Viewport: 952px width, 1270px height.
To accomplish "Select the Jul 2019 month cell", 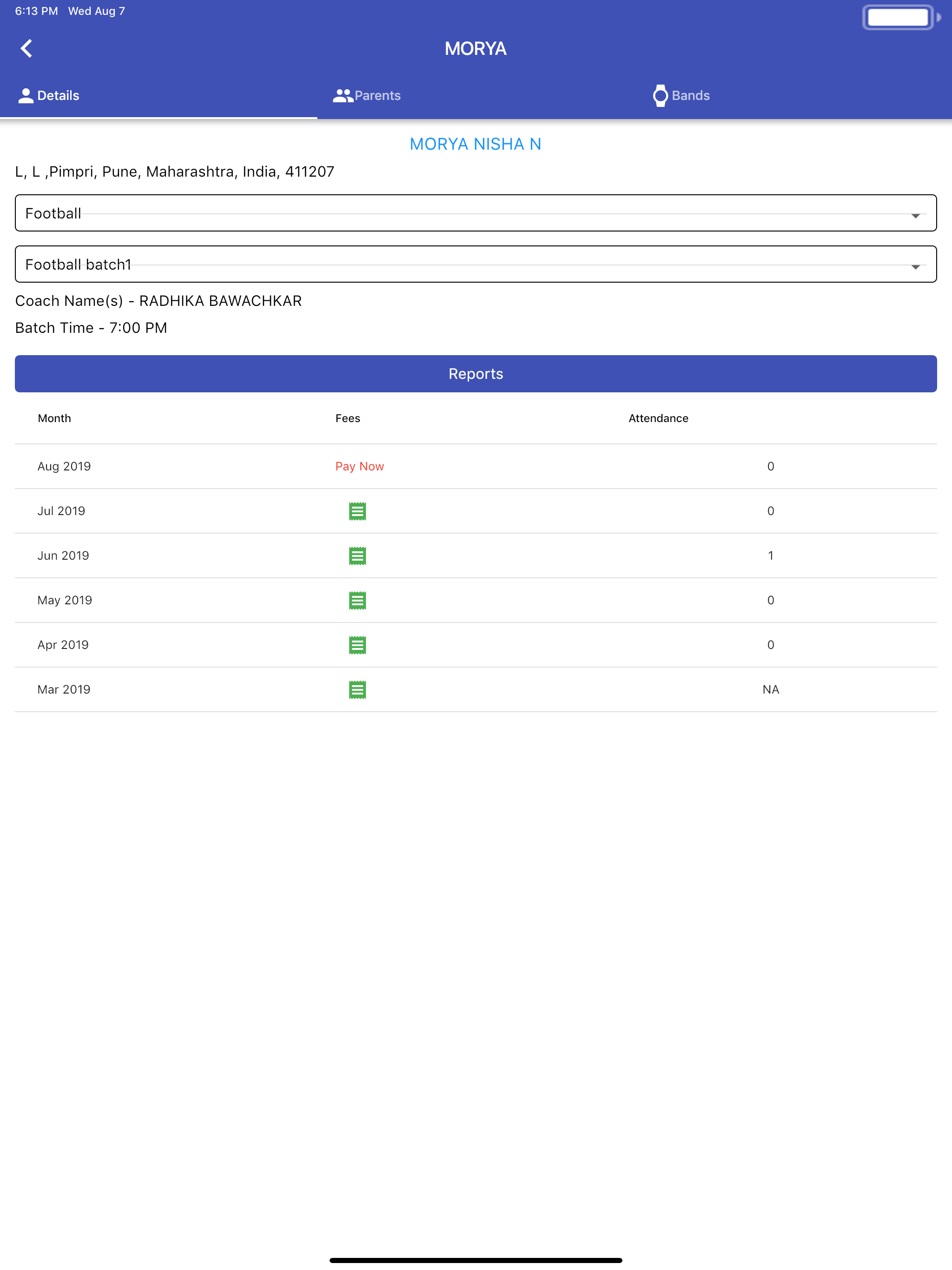I will pos(61,511).
